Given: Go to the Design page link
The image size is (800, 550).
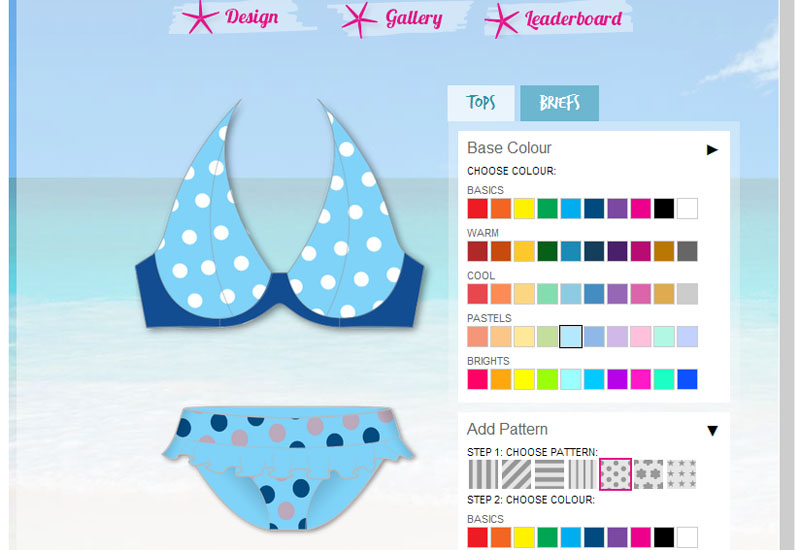Looking at the screenshot, I should (252, 17).
